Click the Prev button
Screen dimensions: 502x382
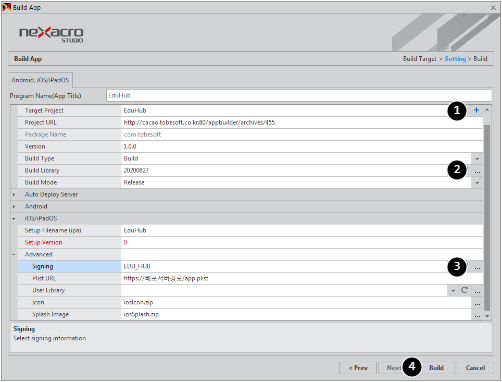pos(358,368)
